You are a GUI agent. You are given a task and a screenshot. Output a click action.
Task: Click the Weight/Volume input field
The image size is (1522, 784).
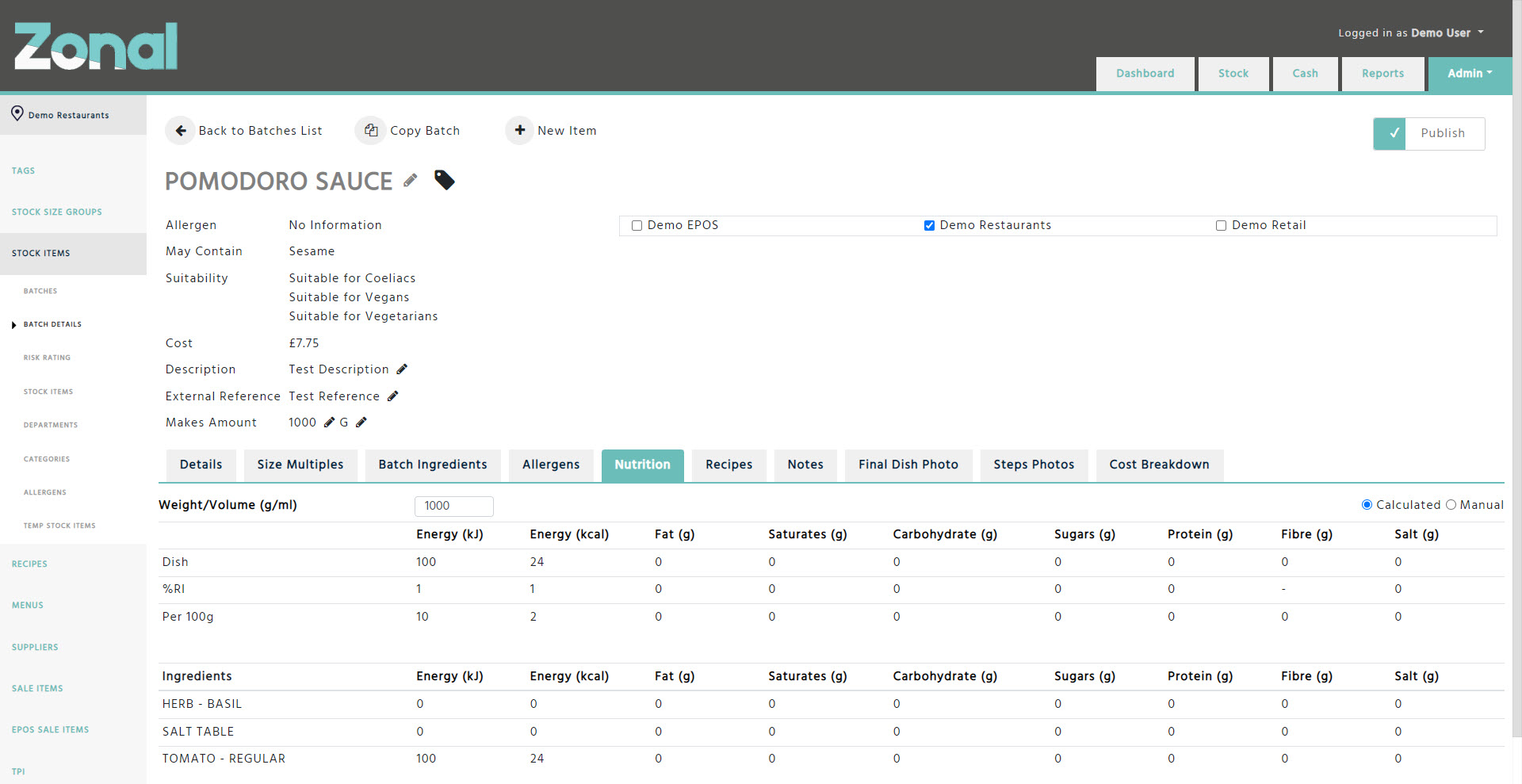pyautogui.click(x=454, y=506)
